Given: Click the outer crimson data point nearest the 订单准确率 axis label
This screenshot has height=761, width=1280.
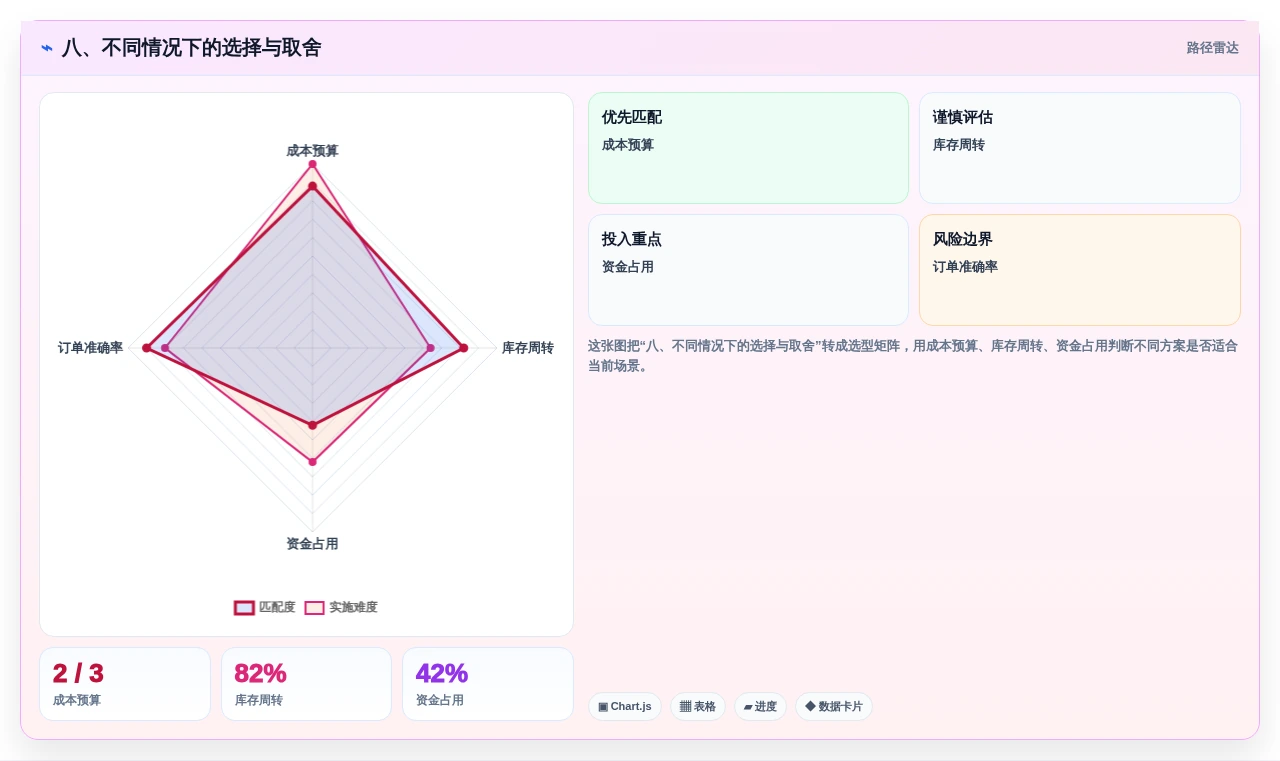Looking at the screenshot, I should pyautogui.click(x=146, y=348).
